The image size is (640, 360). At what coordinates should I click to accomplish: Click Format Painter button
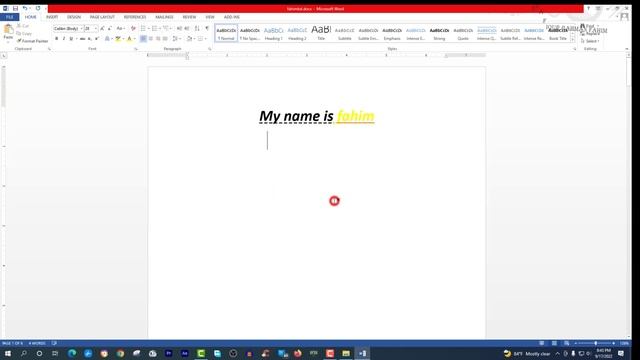33,41
